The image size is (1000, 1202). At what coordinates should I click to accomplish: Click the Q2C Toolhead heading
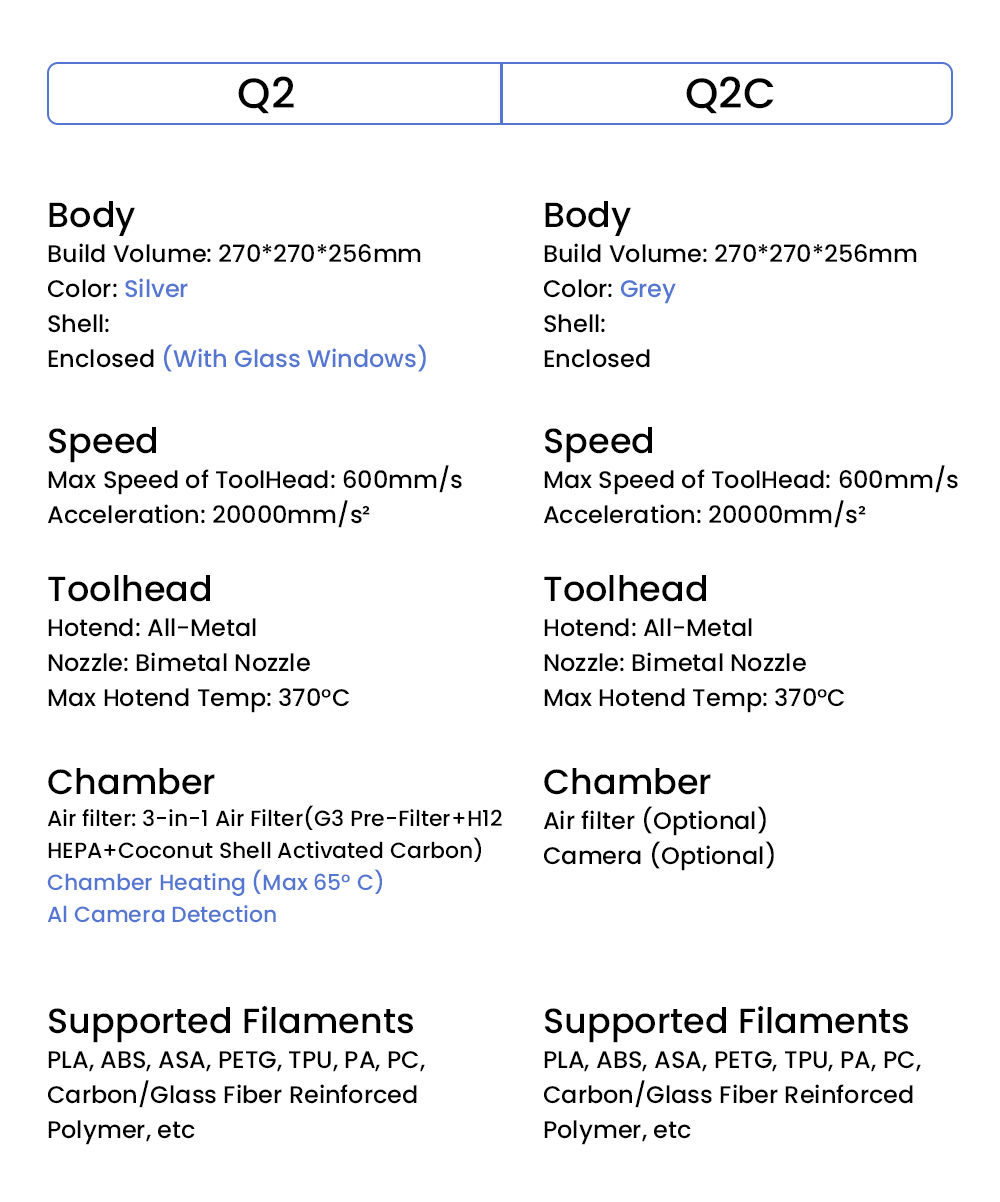coord(625,589)
